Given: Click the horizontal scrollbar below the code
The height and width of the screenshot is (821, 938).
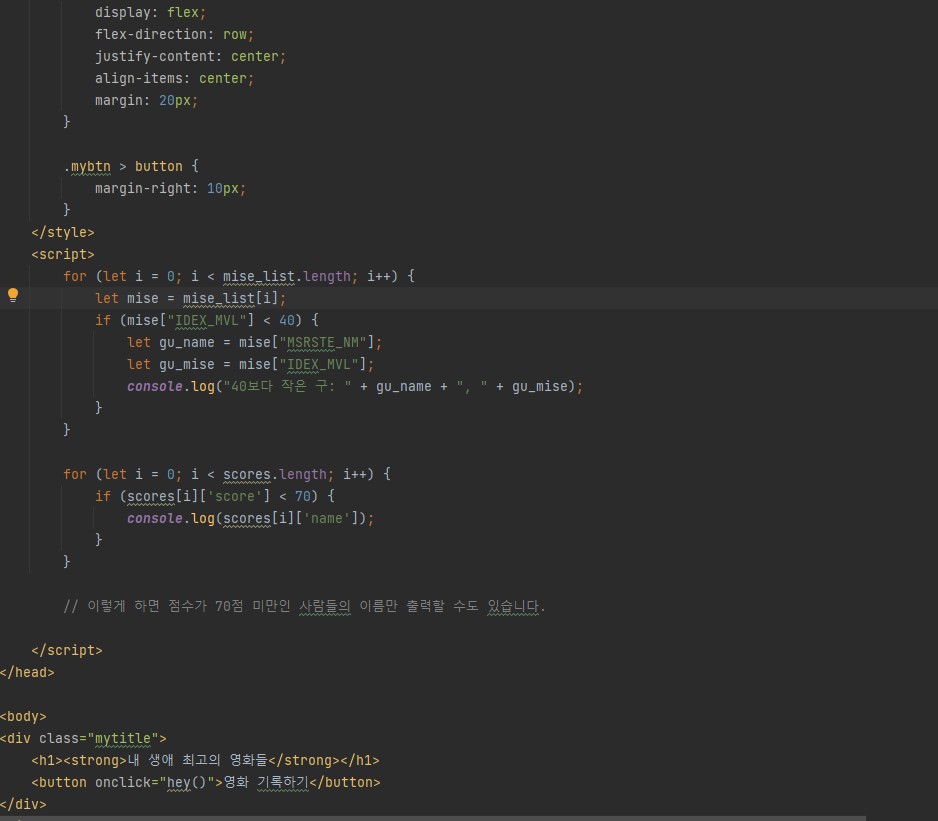Looking at the screenshot, I should [x=433, y=818].
